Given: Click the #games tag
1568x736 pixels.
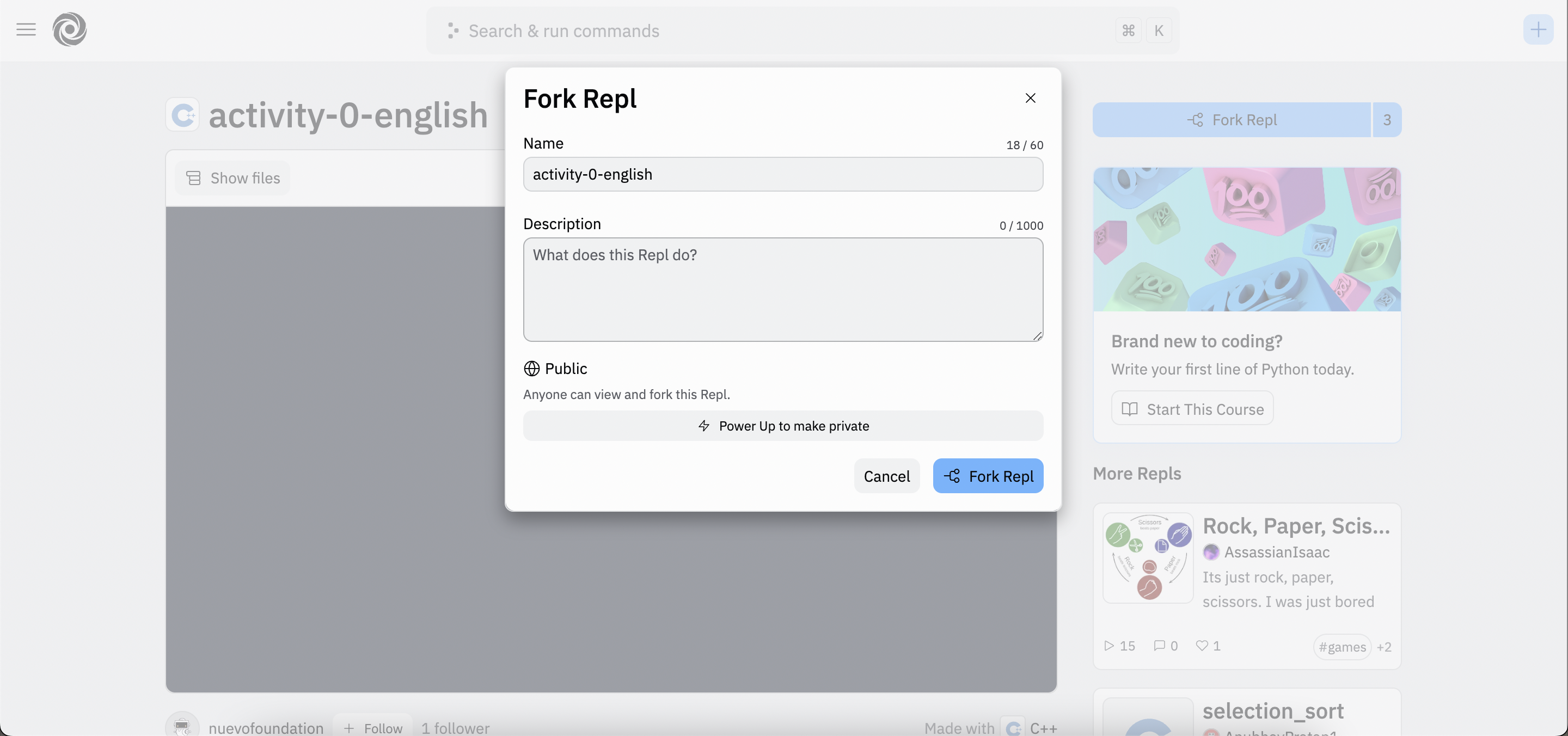Looking at the screenshot, I should point(1342,647).
